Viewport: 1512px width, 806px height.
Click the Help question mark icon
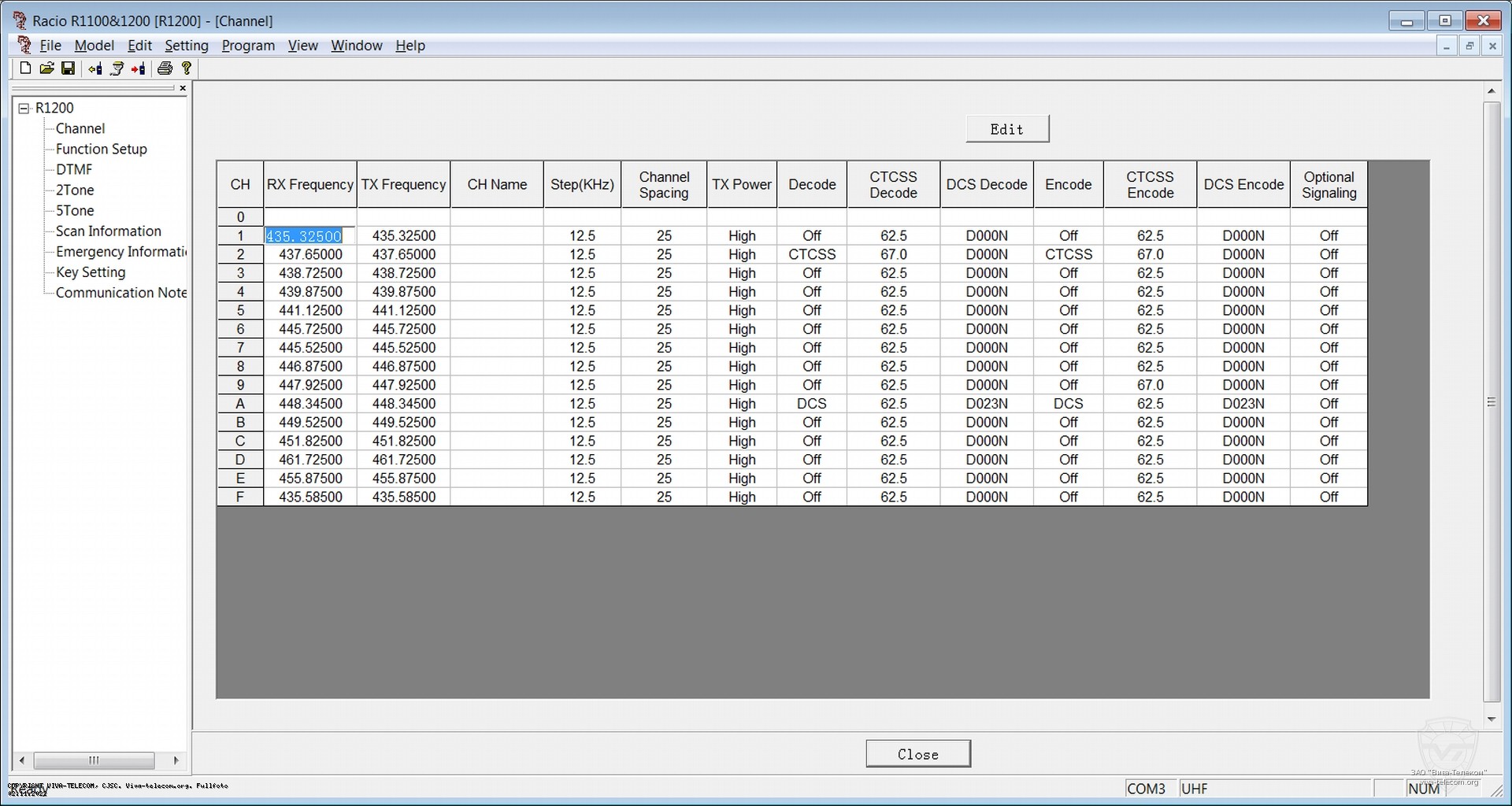coord(187,68)
